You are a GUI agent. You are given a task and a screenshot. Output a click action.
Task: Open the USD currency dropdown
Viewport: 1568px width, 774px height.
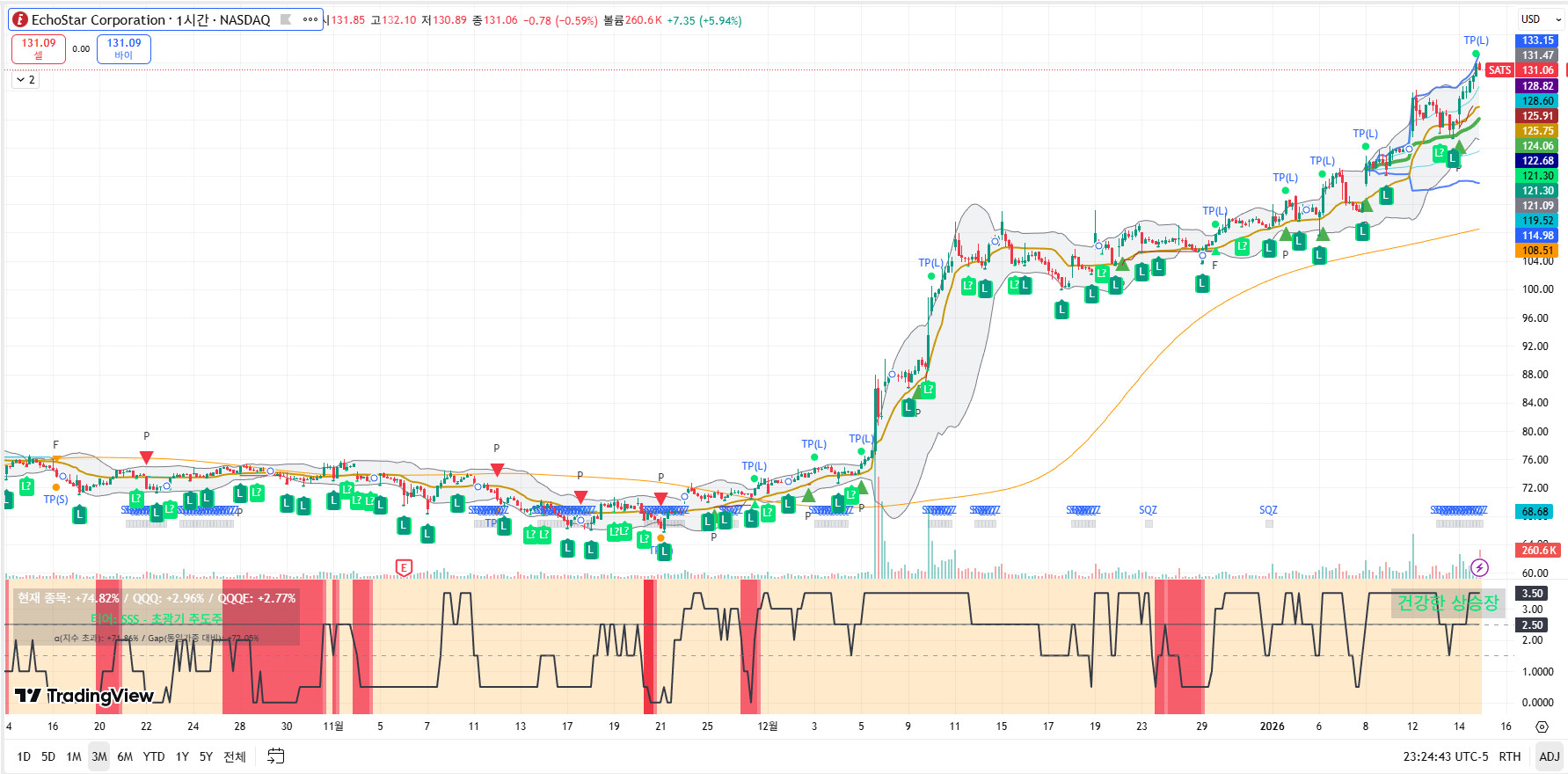click(1542, 19)
